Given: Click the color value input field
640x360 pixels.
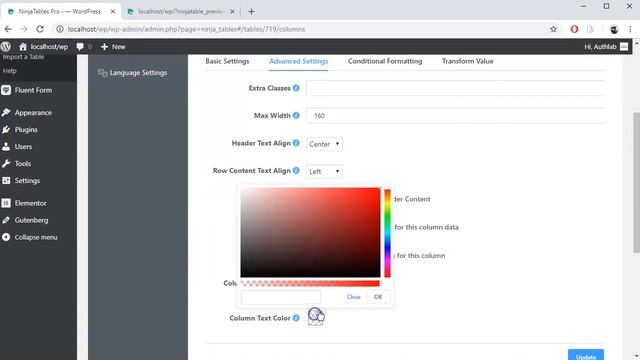Looking at the screenshot, I should [x=281, y=297].
